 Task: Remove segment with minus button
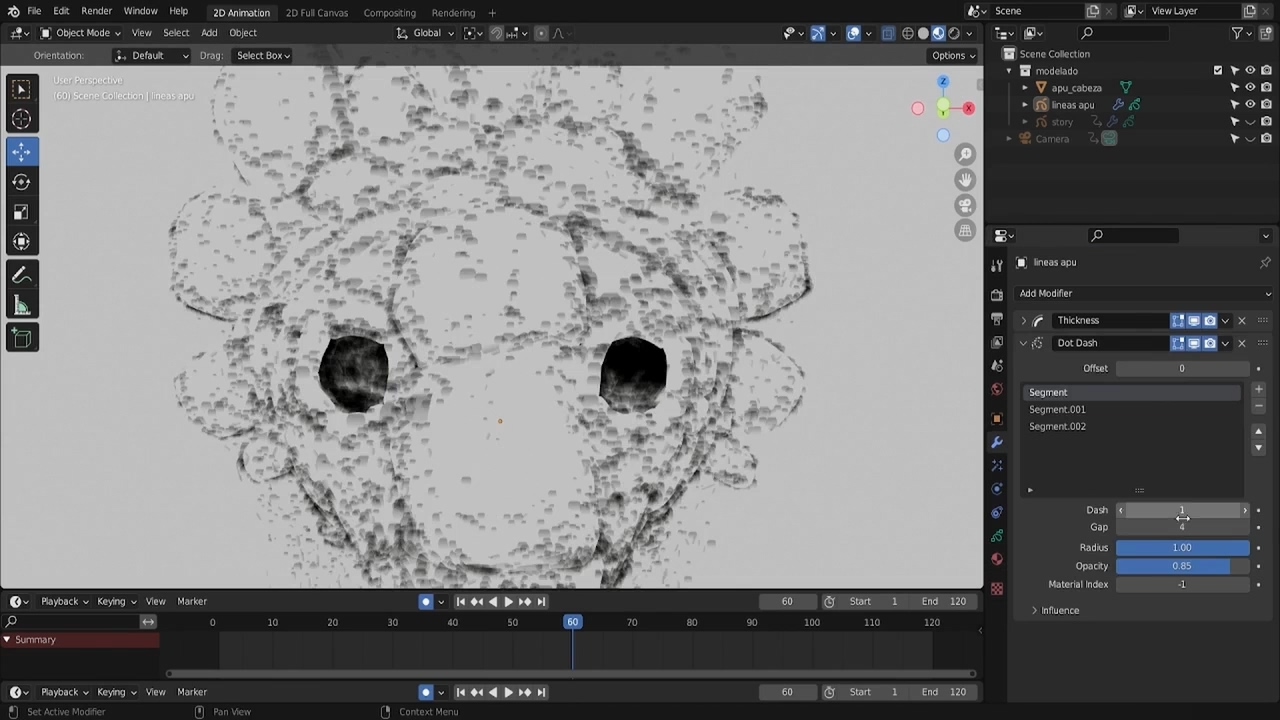pos(1258,406)
